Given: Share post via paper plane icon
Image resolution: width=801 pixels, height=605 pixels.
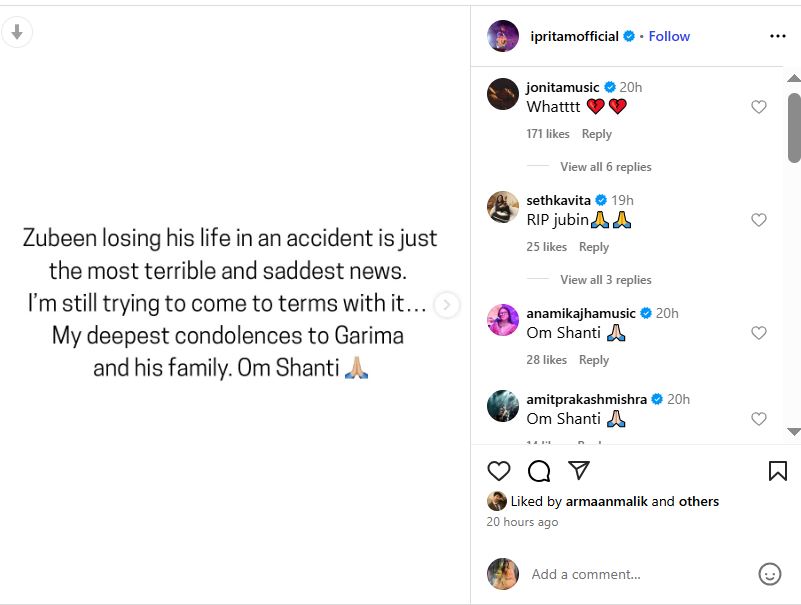Looking at the screenshot, I should click(x=579, y=471).
